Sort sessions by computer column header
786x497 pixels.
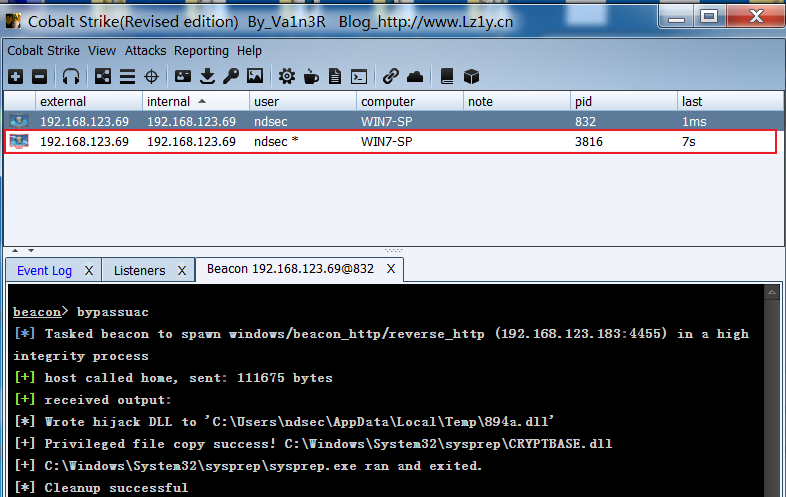pos(410,101)
